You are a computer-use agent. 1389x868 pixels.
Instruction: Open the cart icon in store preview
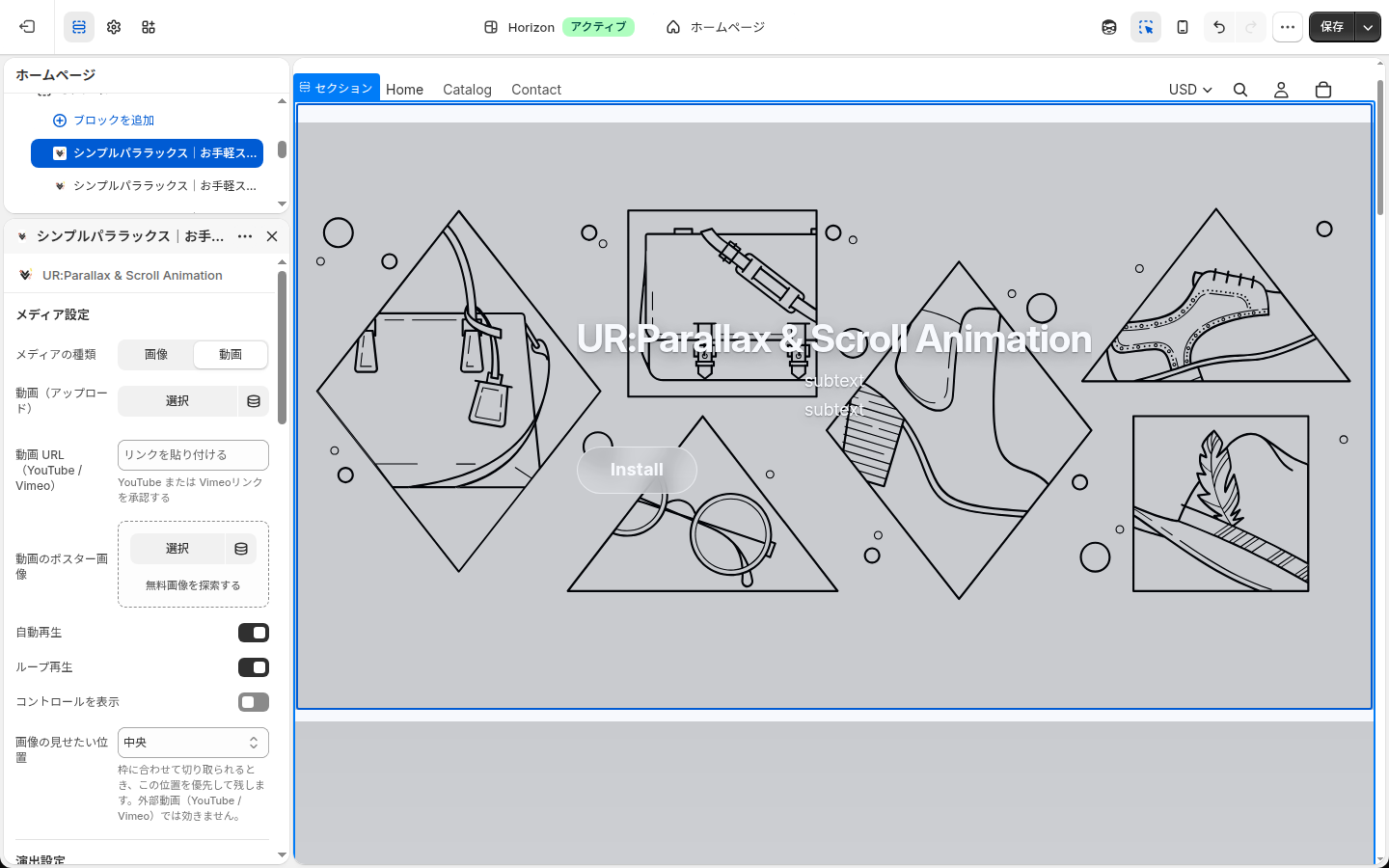click(1323, 90)
